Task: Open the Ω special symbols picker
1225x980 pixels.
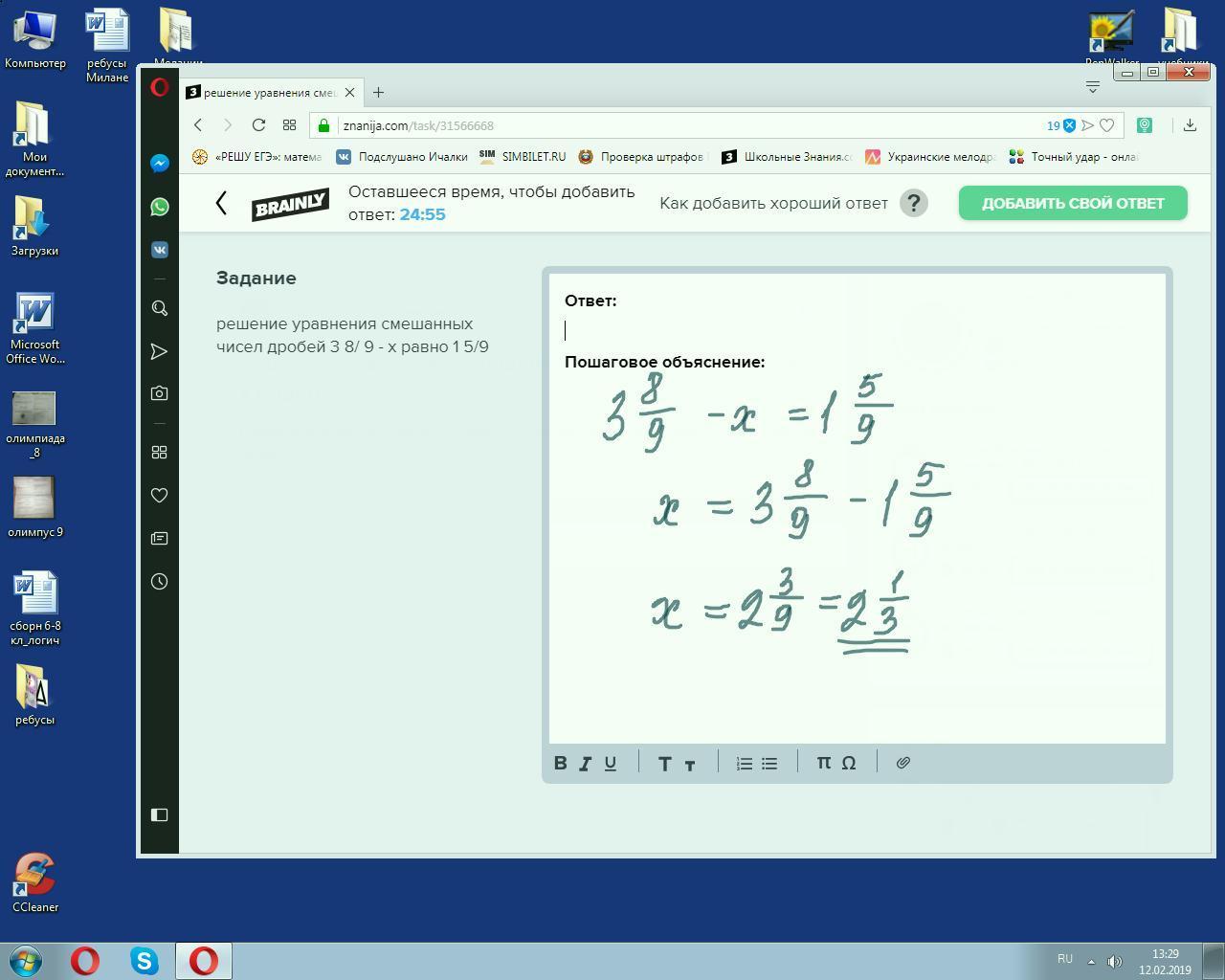Action: click(849, 763)
